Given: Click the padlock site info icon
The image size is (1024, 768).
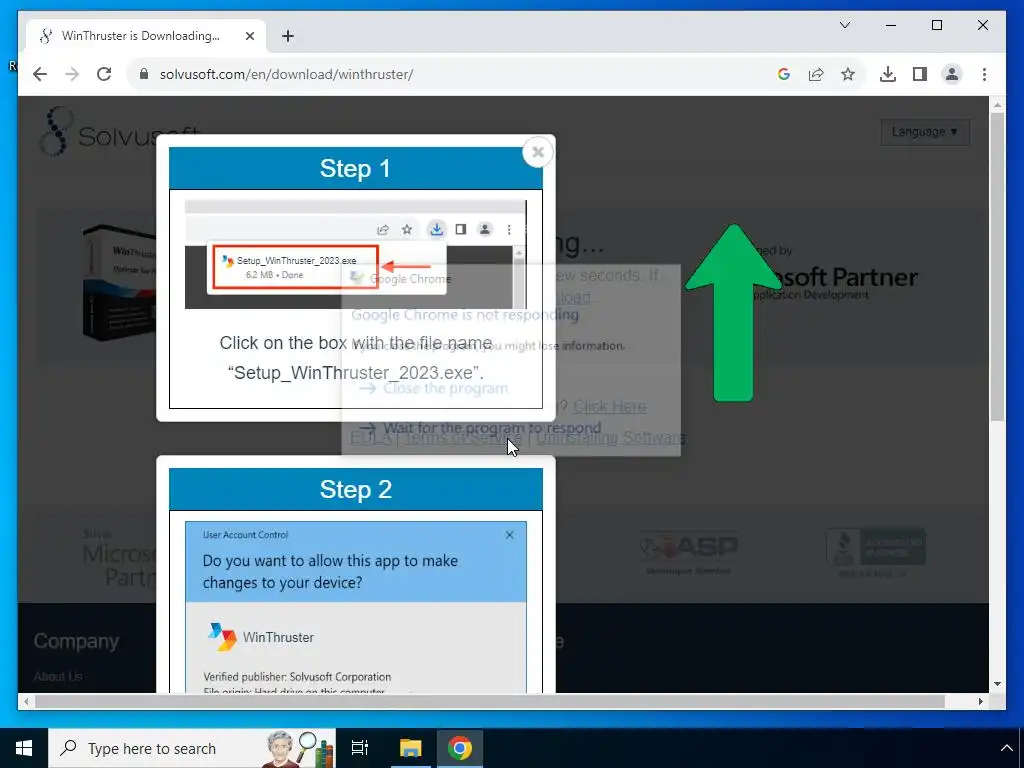Looking at the screenshot, I should click(144, 74).
